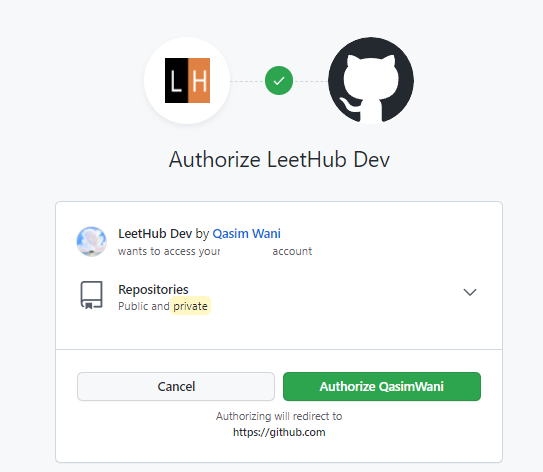This screenshot has height=472, width=543.
Task: Click the Authorize LeetHub Dev title
Action: point(279,160)
